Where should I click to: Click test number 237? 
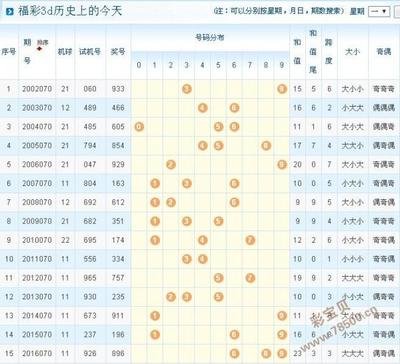pyautogui.click(x=90, y=334)
